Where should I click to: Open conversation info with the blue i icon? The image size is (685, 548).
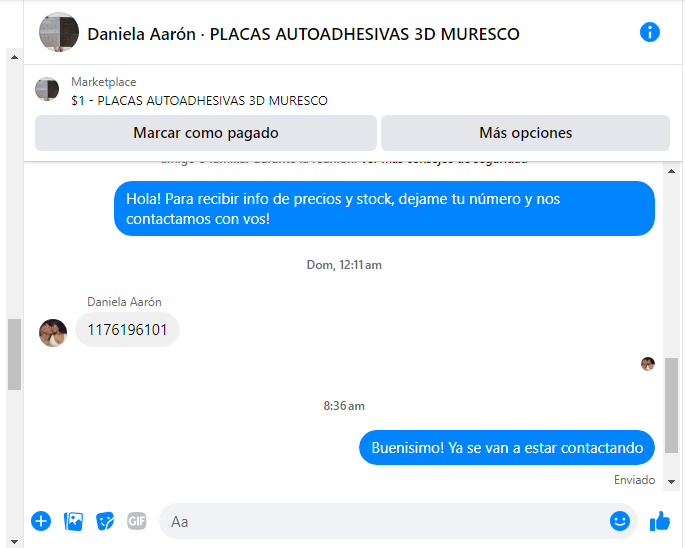click(x=649, y=32)
